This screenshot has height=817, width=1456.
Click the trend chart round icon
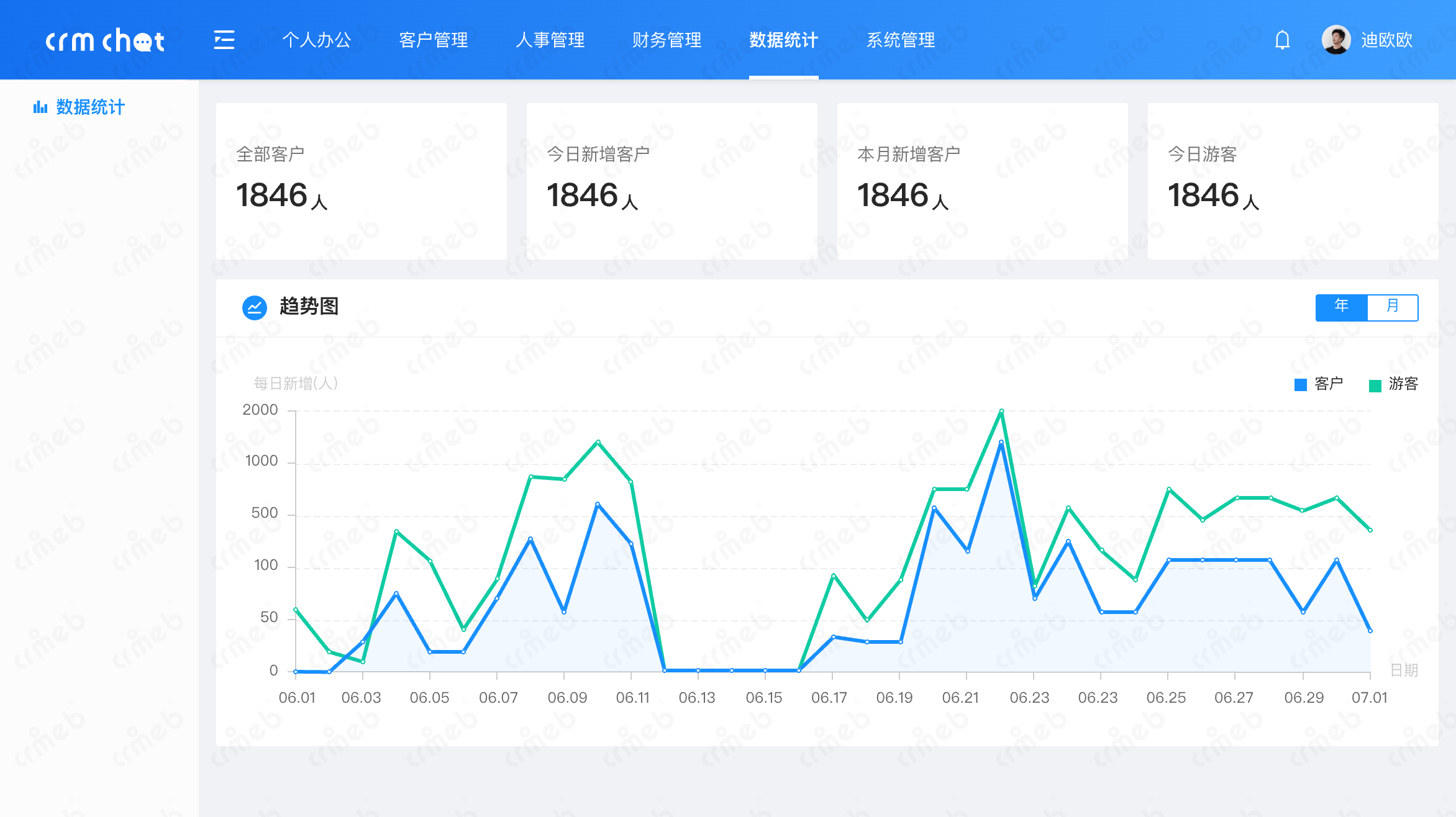(x=254, y=307)
